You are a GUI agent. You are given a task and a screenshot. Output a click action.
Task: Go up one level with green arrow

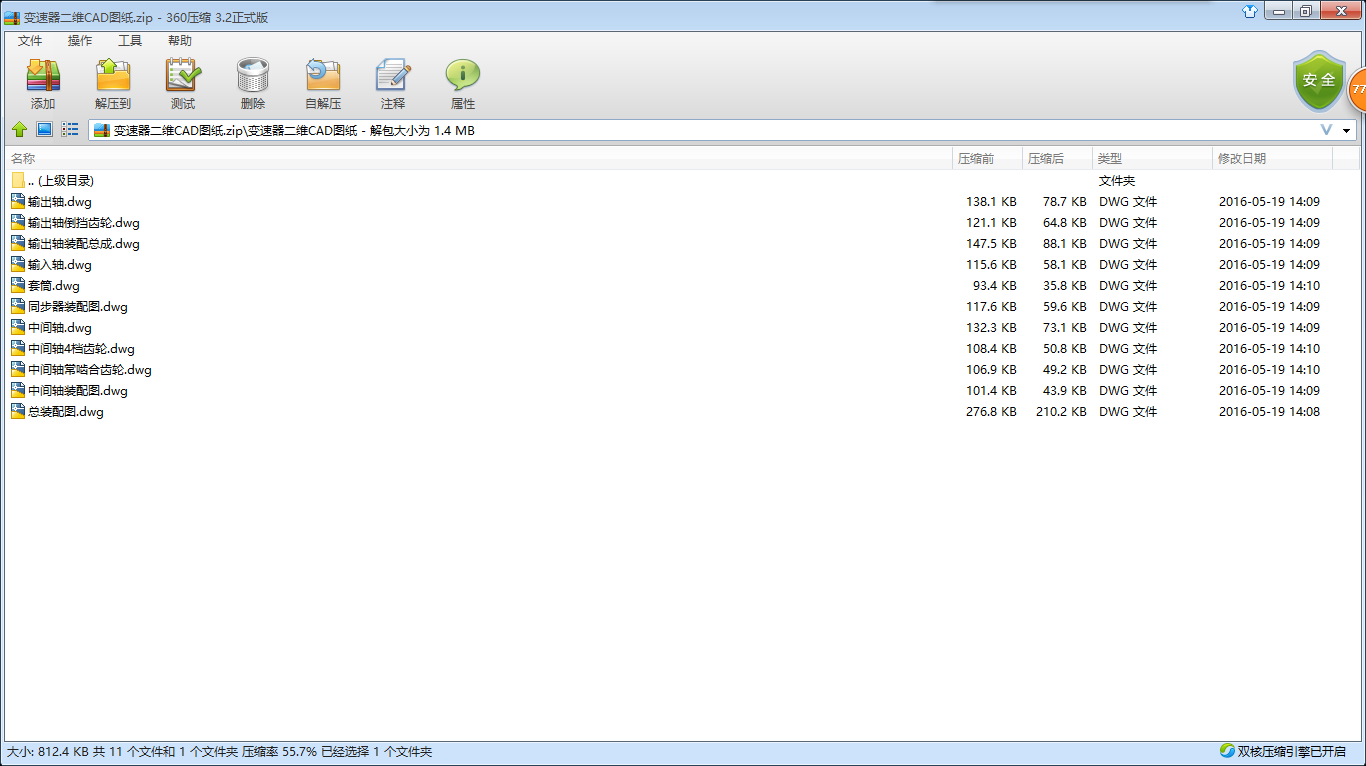point(19,130)
